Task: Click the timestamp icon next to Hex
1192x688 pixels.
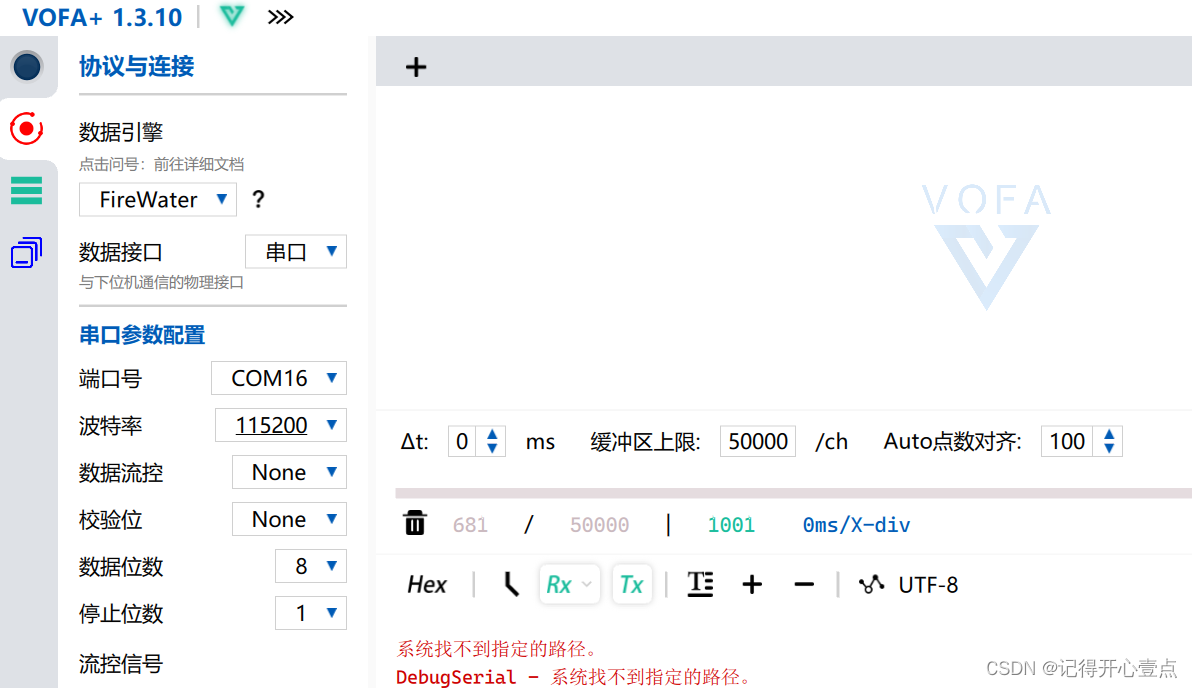Action: [510, 584]
